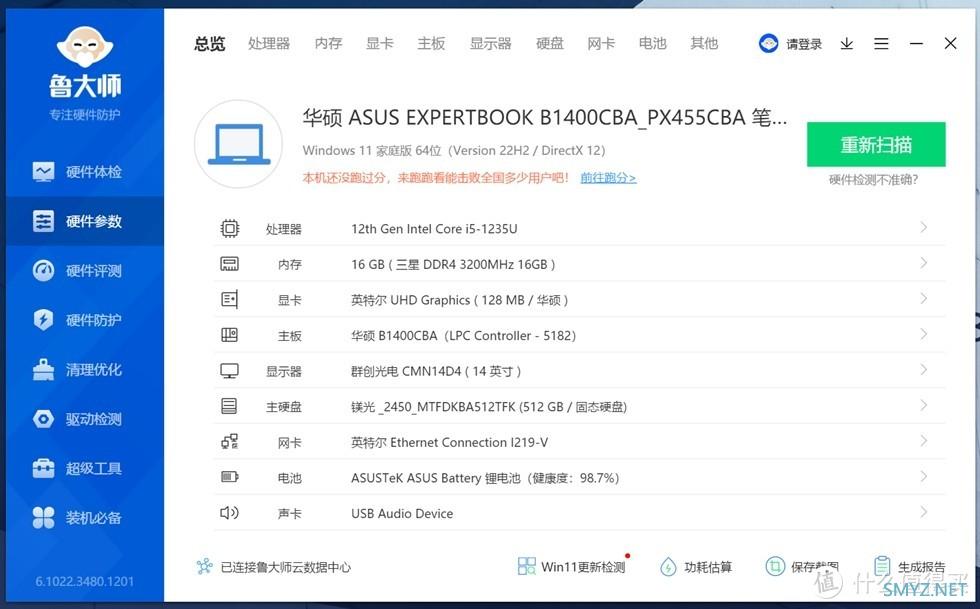
Task: Expand the 主板 row chevron
Action: coord(923,334)
